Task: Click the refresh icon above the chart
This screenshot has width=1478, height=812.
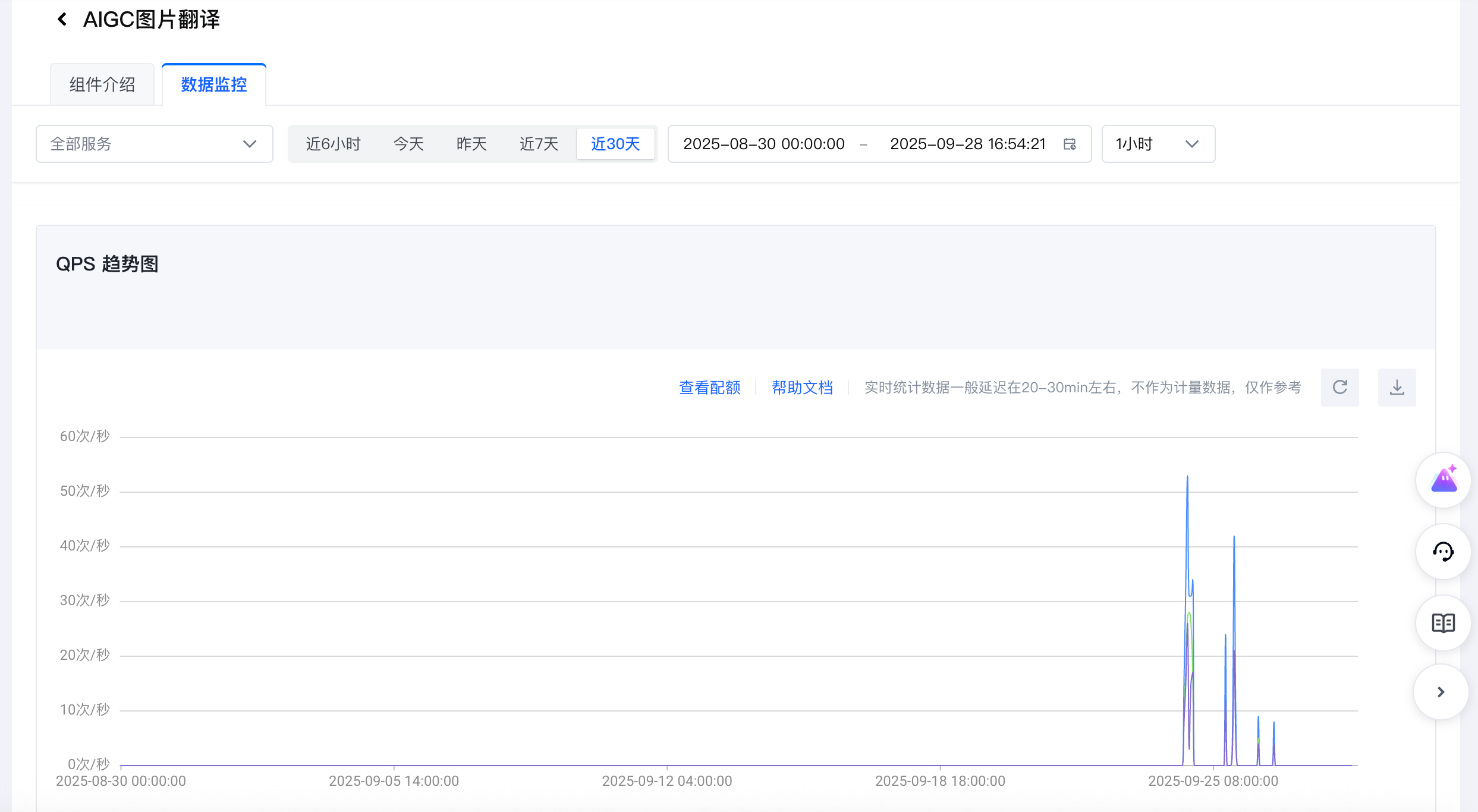Action: (1339, 388)
